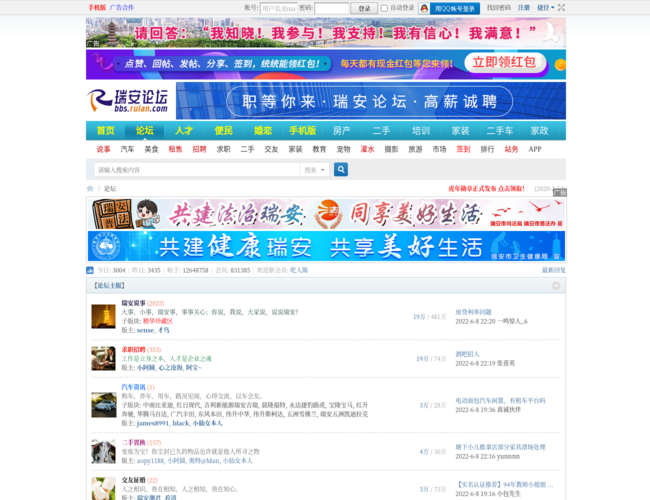Open the 求职招聘 forum thumbnail
Image resolution: width=650 pixels, height=500 pixels.
103,358
